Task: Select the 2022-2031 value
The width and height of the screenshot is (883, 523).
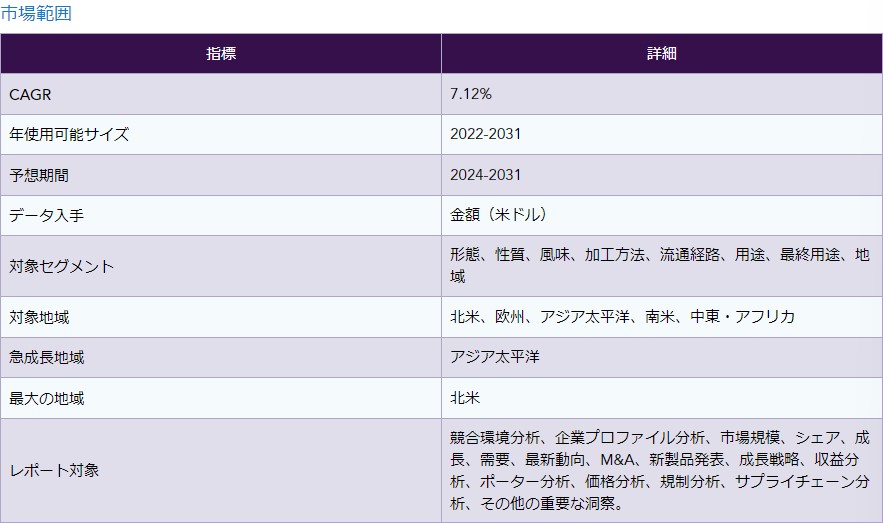Action: (x=485, y=134)
